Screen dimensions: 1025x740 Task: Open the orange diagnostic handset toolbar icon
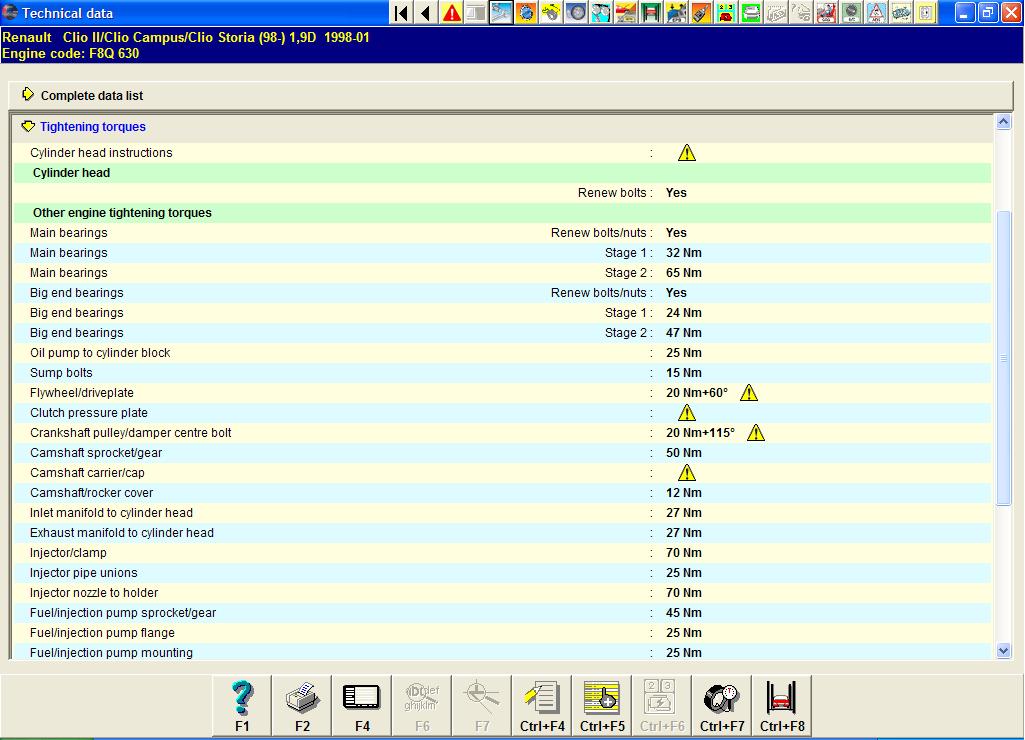point(701,12)
